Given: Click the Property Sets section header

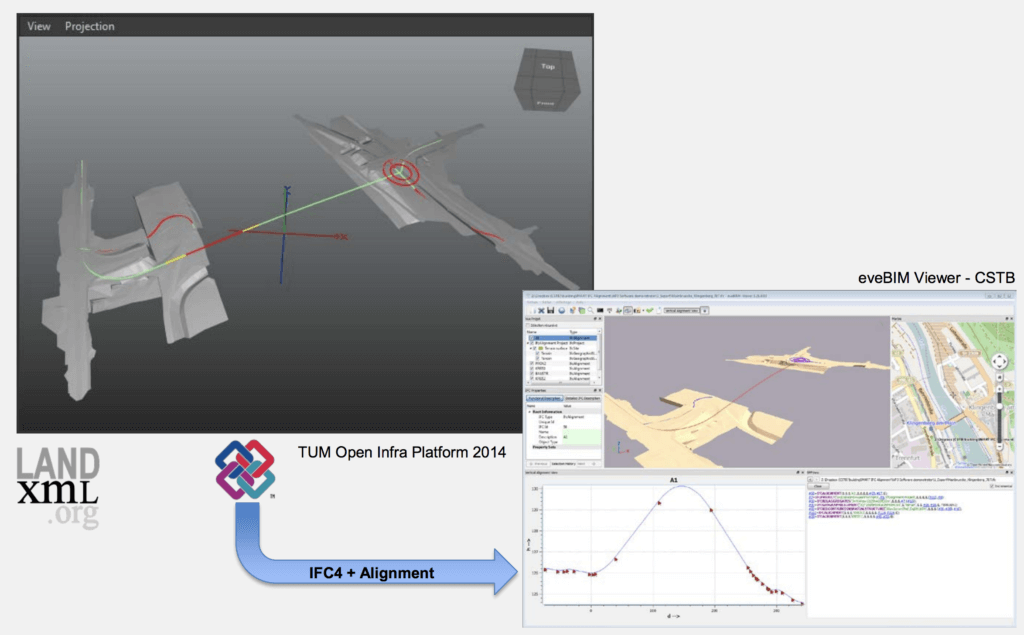Looking at the screenshot, I should coord(564,448).
